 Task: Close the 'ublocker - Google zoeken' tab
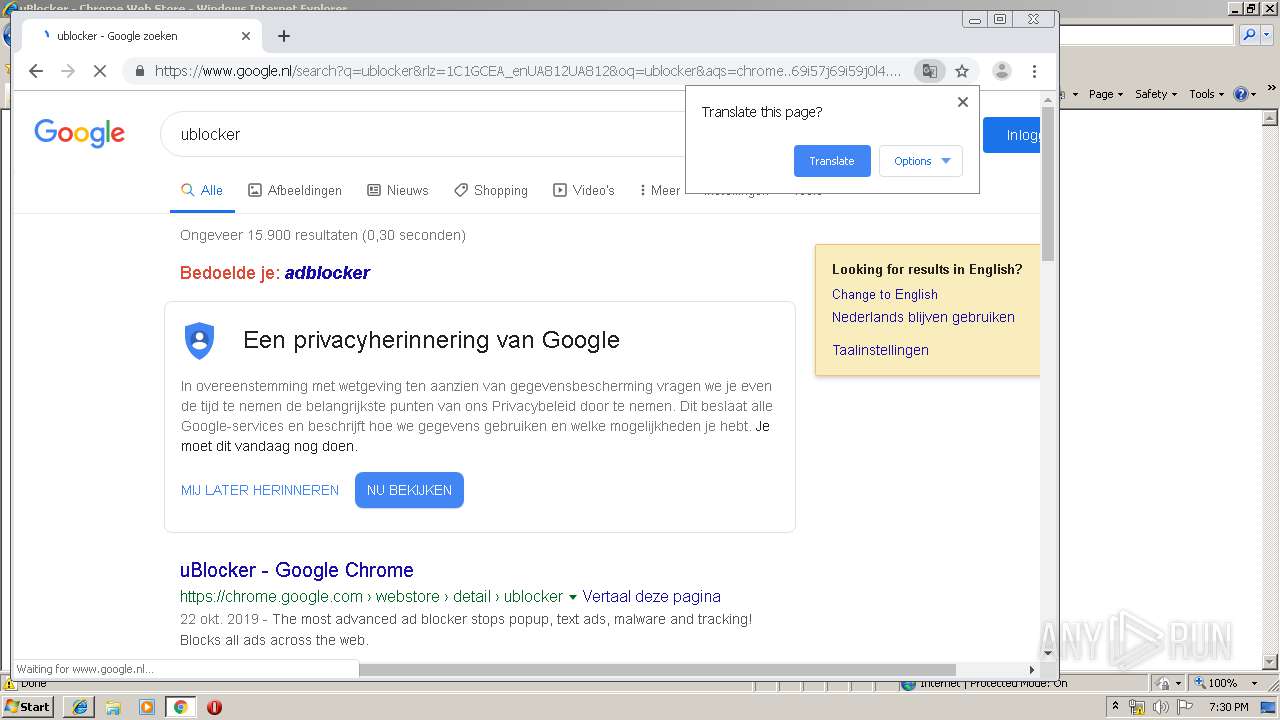click(x=246, y=36)
